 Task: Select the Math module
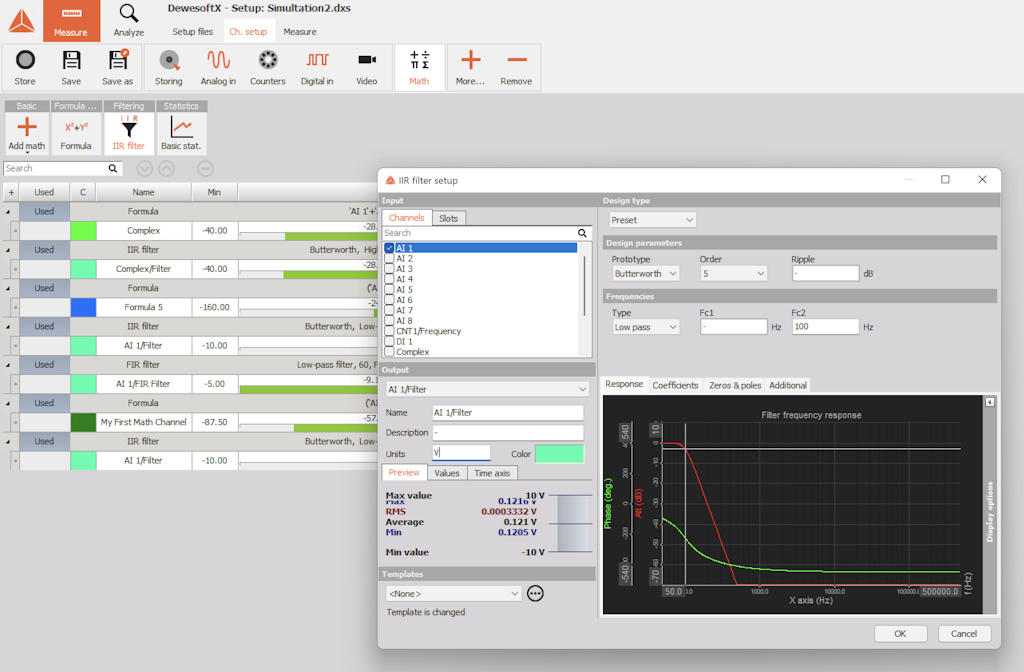[x=419, y=67]
